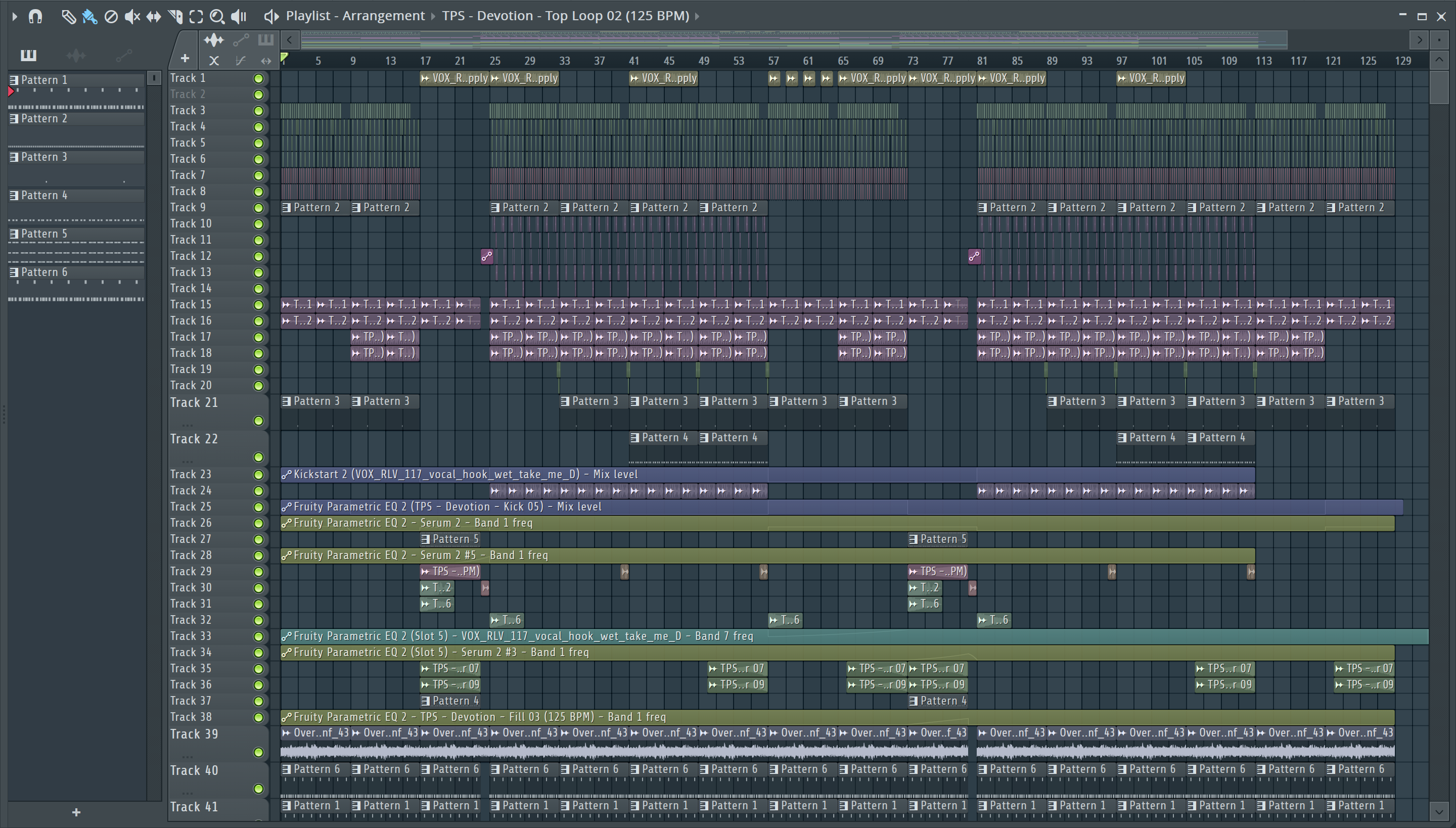Toggle automation clip focus icon
The width and height of the screenshot is (1456, 828).
(241, 40)
